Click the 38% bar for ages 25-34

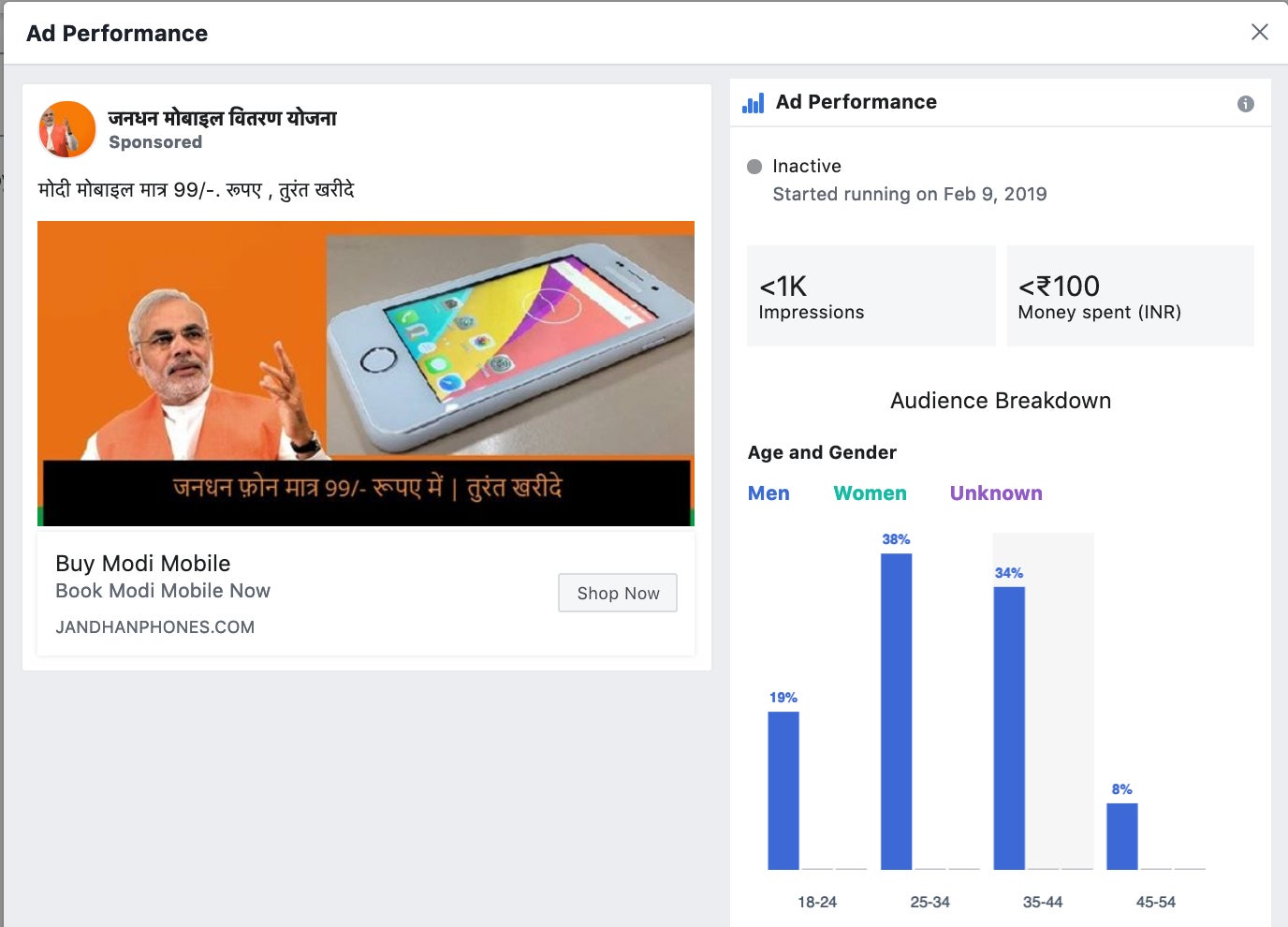896,712
